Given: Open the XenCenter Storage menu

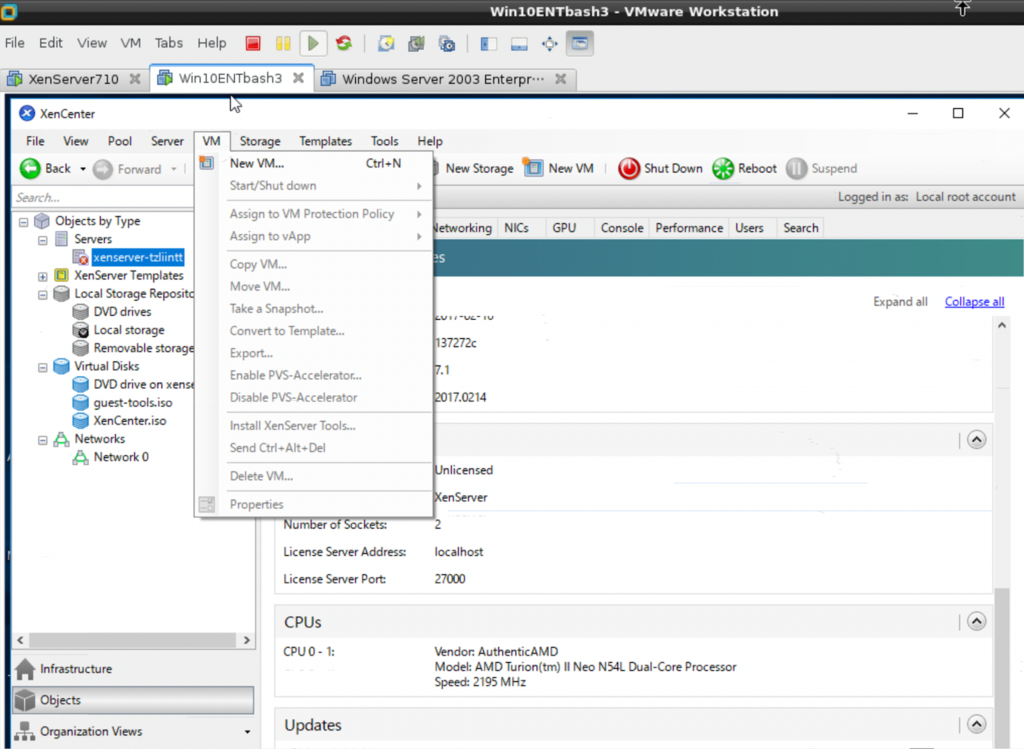Looking at the screenshot, I should [260, 141].
